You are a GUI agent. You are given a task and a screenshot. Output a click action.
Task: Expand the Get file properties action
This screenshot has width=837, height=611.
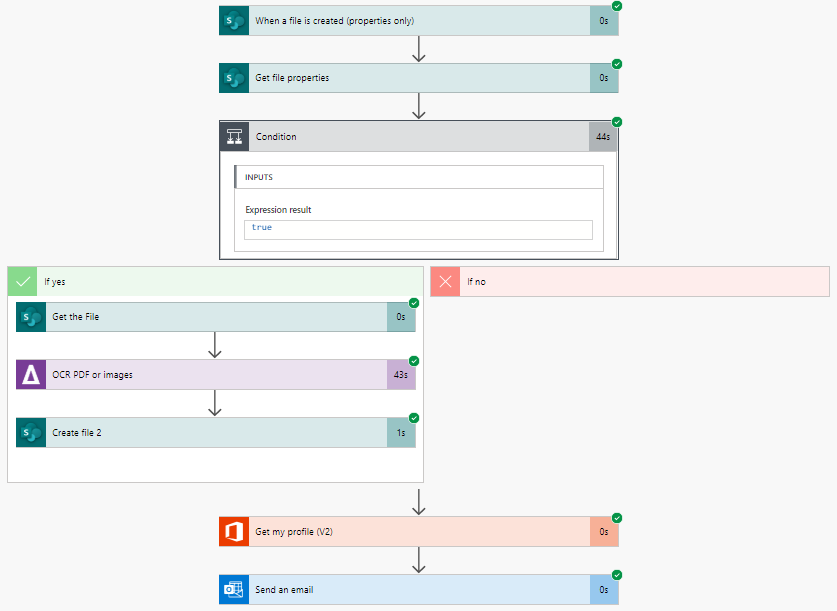[x=400, y=77]
